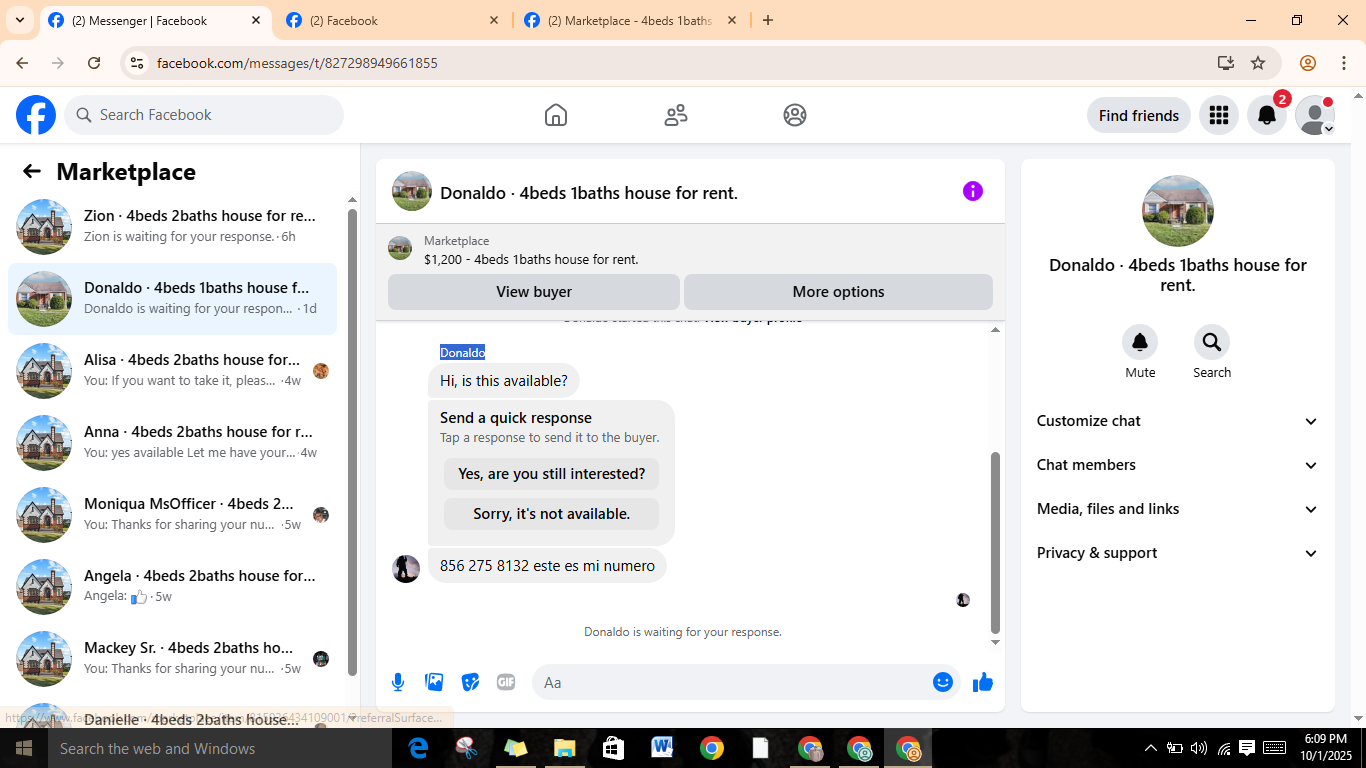Click the conversation list scrollbar
Screen dimensions: 1366x768
[x=352, y=440]
